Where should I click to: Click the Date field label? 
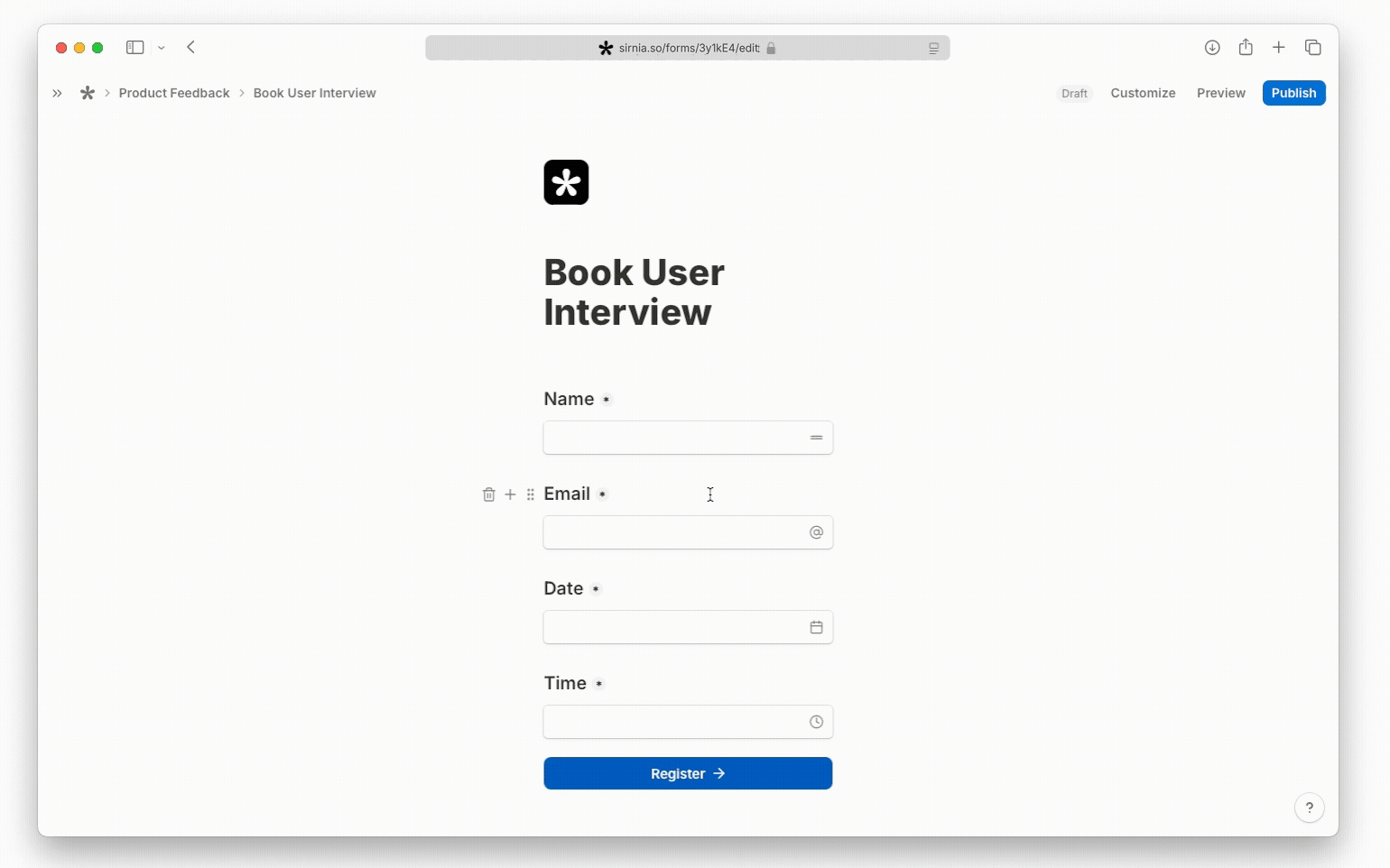click(563, 588)
